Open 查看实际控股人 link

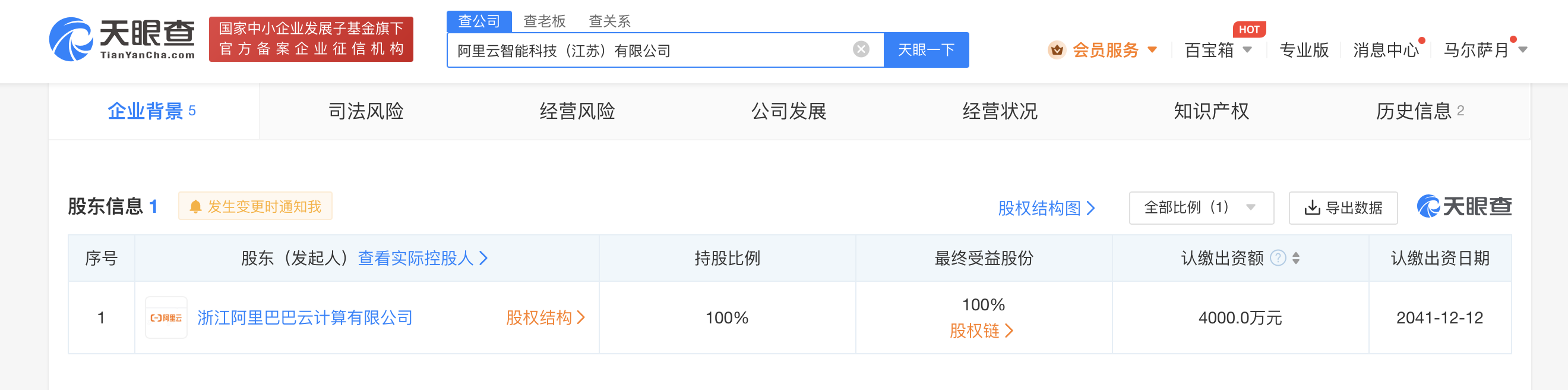pos(422,259)
